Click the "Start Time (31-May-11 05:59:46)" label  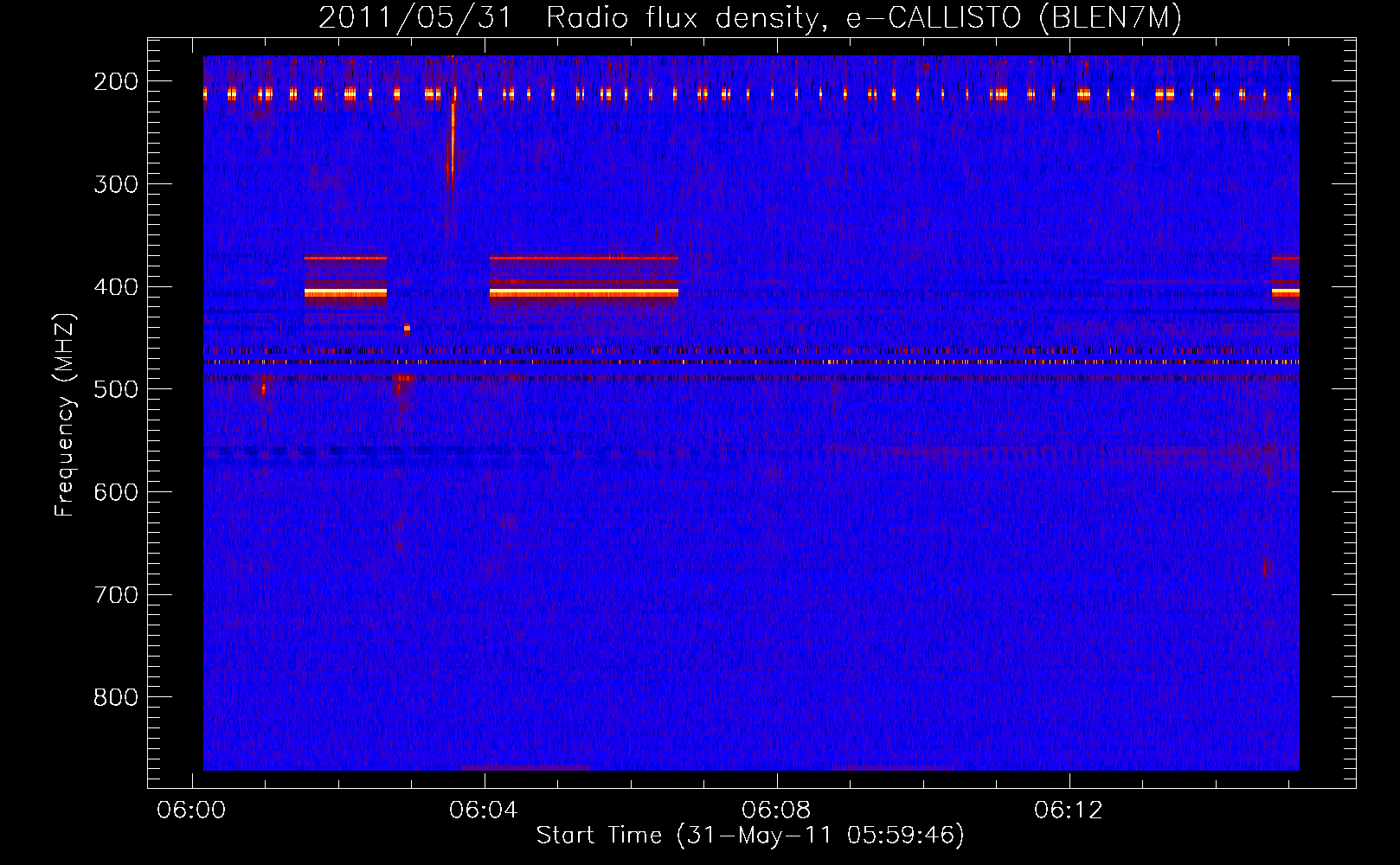749,836
